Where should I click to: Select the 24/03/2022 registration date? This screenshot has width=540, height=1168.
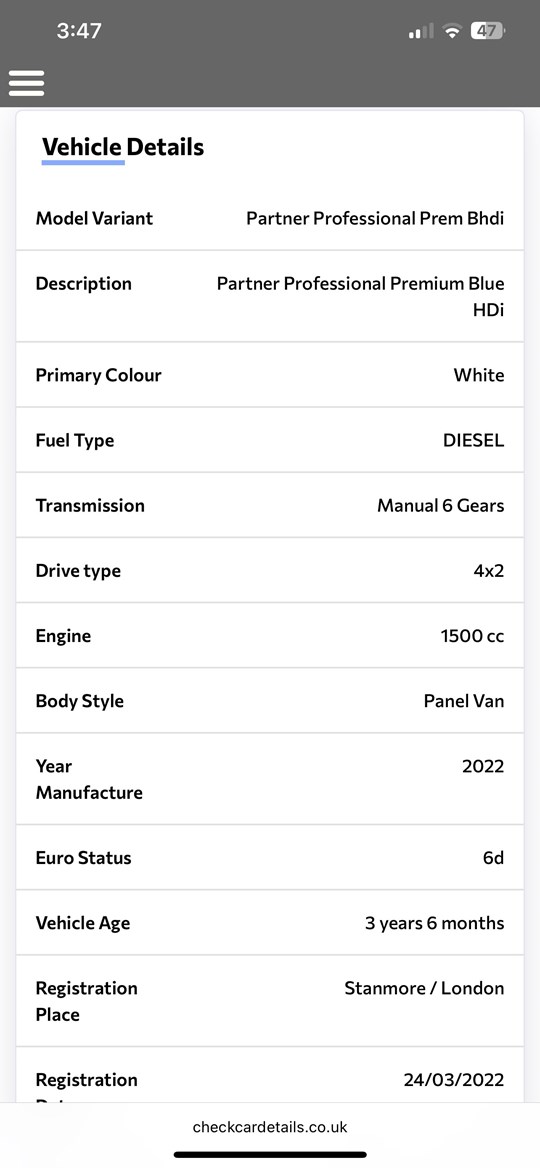click(454, 1080)
